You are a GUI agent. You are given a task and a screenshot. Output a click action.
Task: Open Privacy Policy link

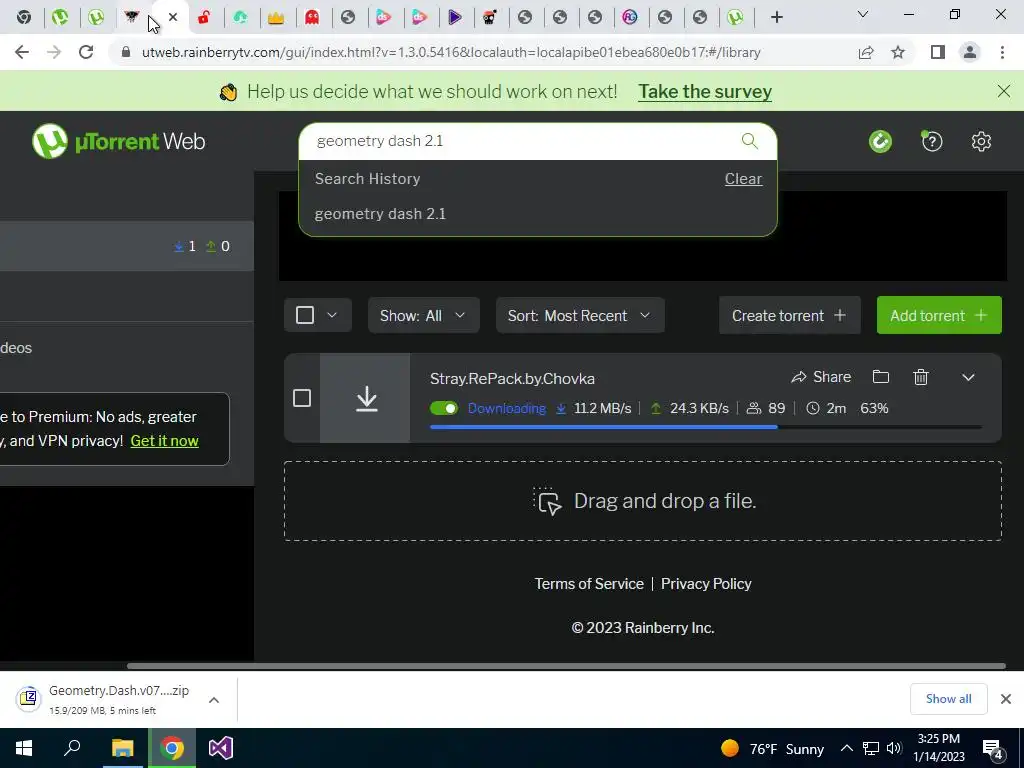tap(706, 583)
